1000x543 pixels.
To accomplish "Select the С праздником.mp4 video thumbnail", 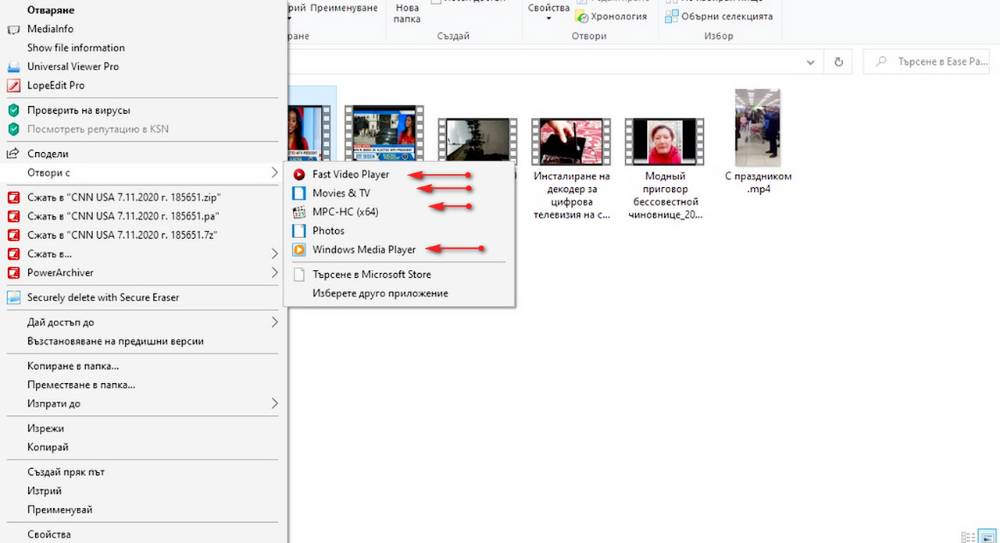I will pyautogui.click(x=758, y=128).
